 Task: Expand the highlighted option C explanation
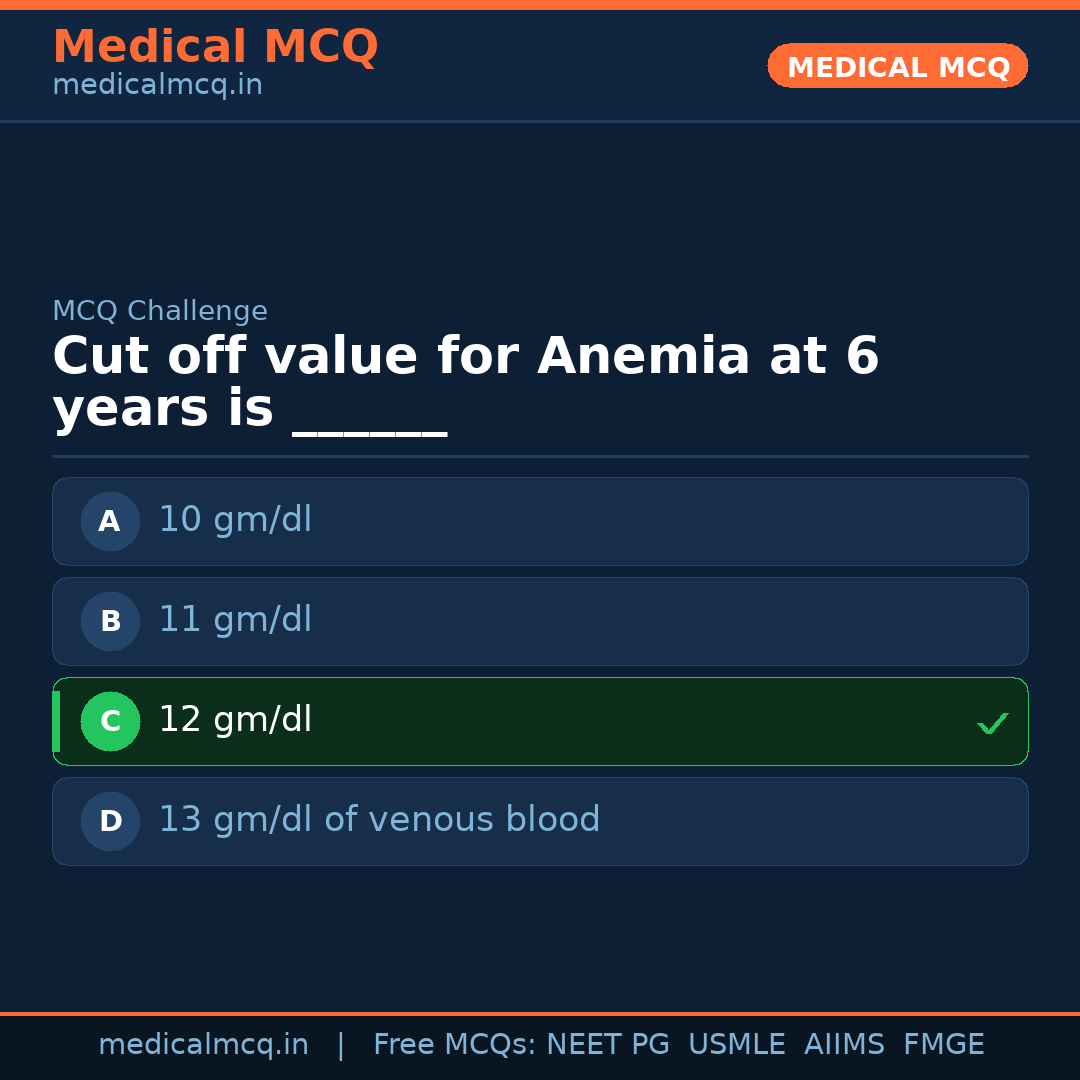click(540, 721)
